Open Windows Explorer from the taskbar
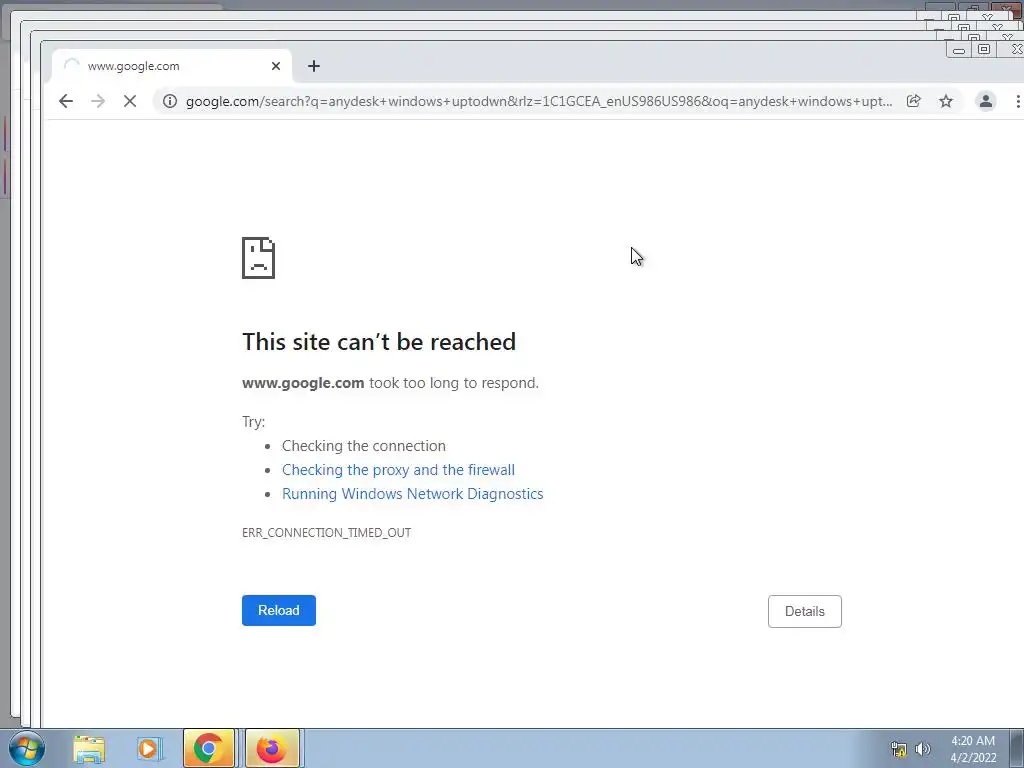 click(x=89, y=749)
